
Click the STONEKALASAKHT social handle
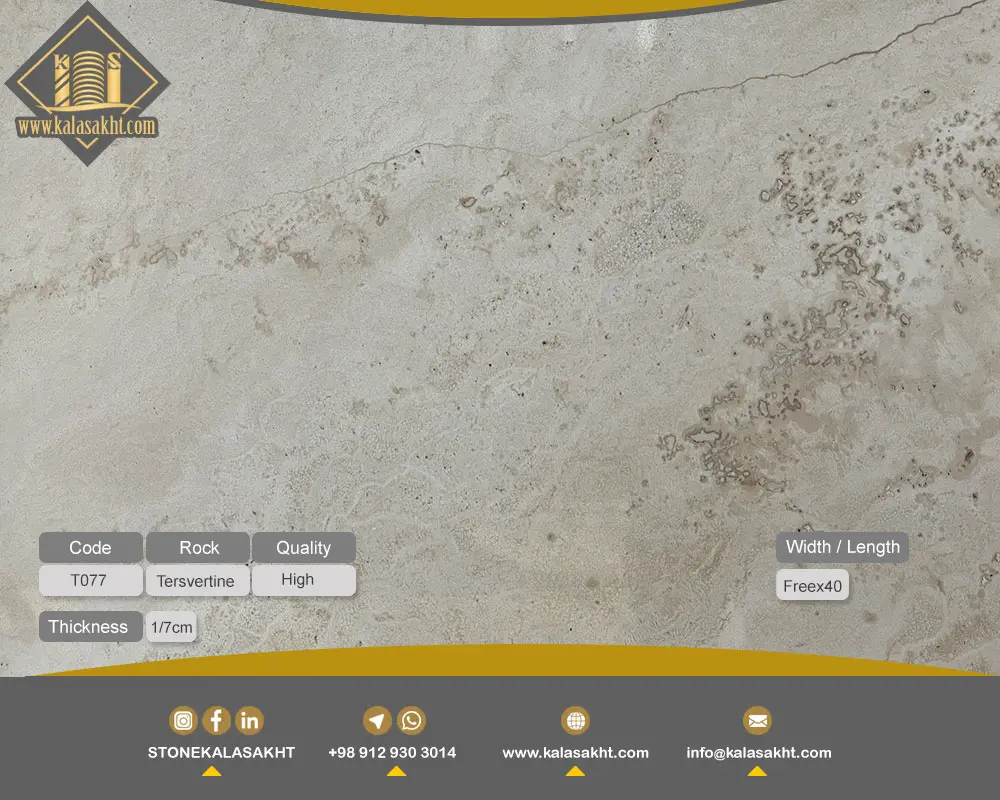tap(221, 753)
